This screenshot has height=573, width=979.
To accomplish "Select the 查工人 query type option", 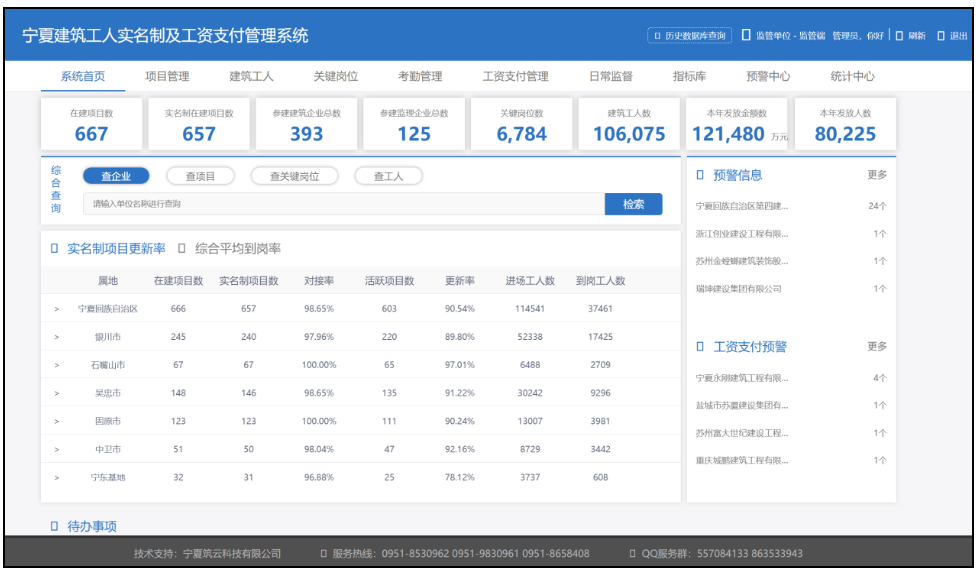I will pos(388,176).
